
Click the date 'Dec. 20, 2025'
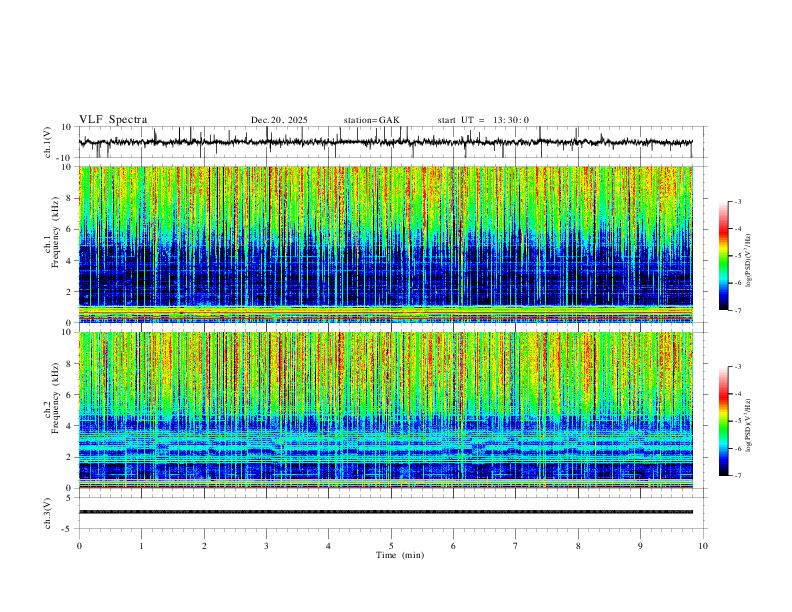279,120
